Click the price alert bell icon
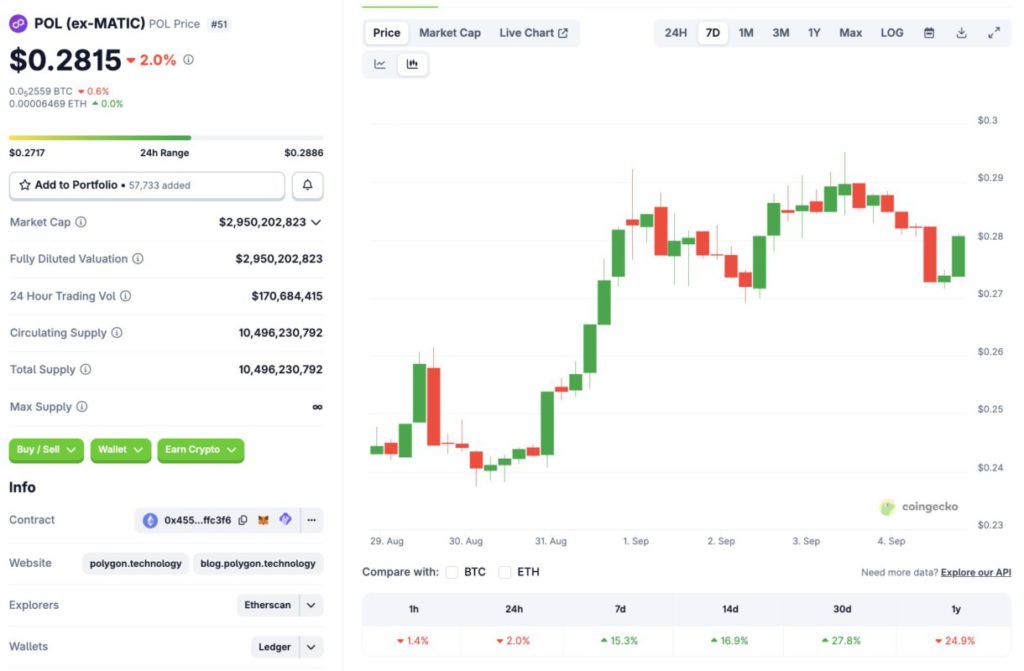The height and width of the screenshot is (671, 1024). point(308,185)
